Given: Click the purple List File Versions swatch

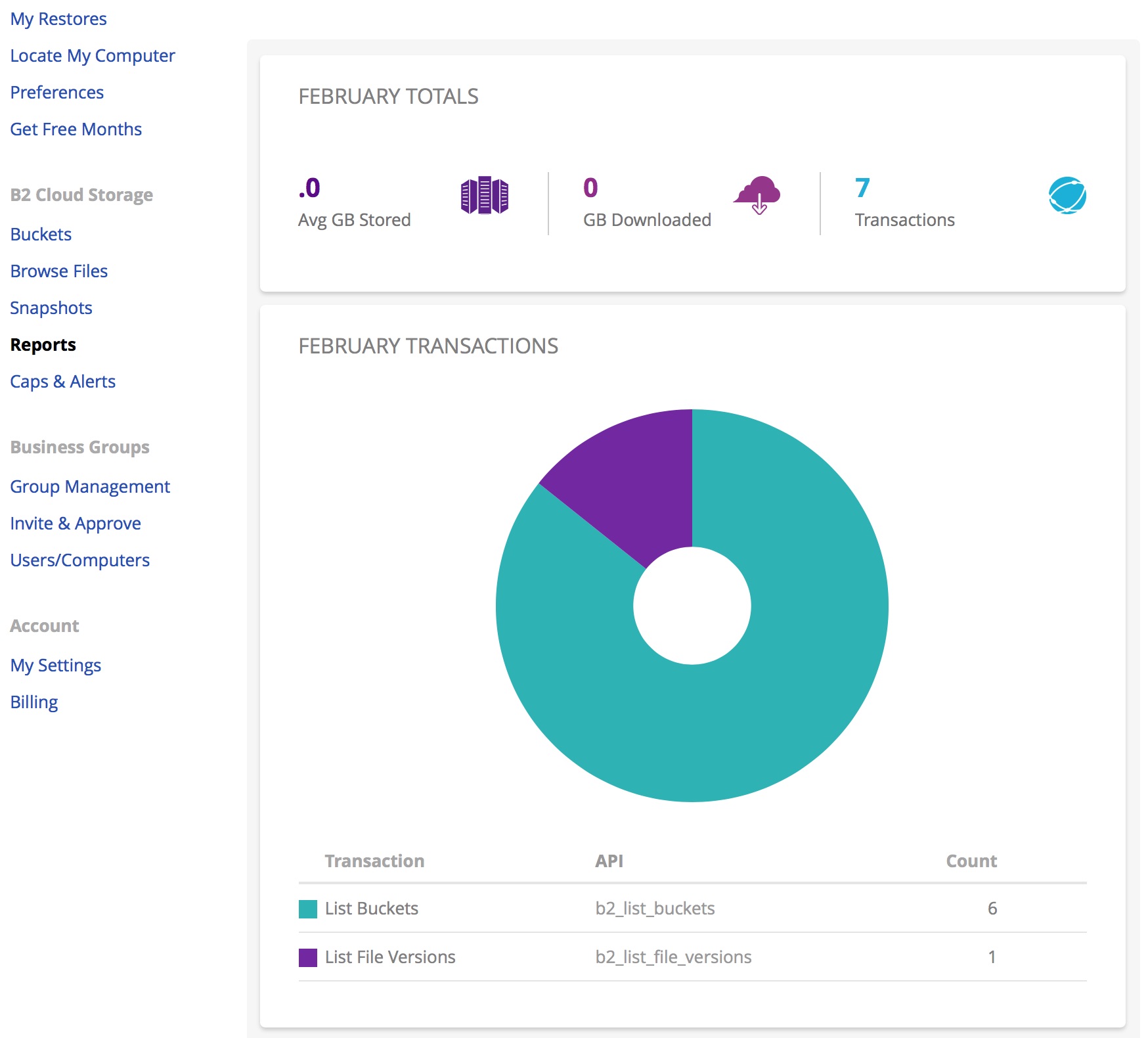Looking at the screenshot, I should tap(308, 958).
